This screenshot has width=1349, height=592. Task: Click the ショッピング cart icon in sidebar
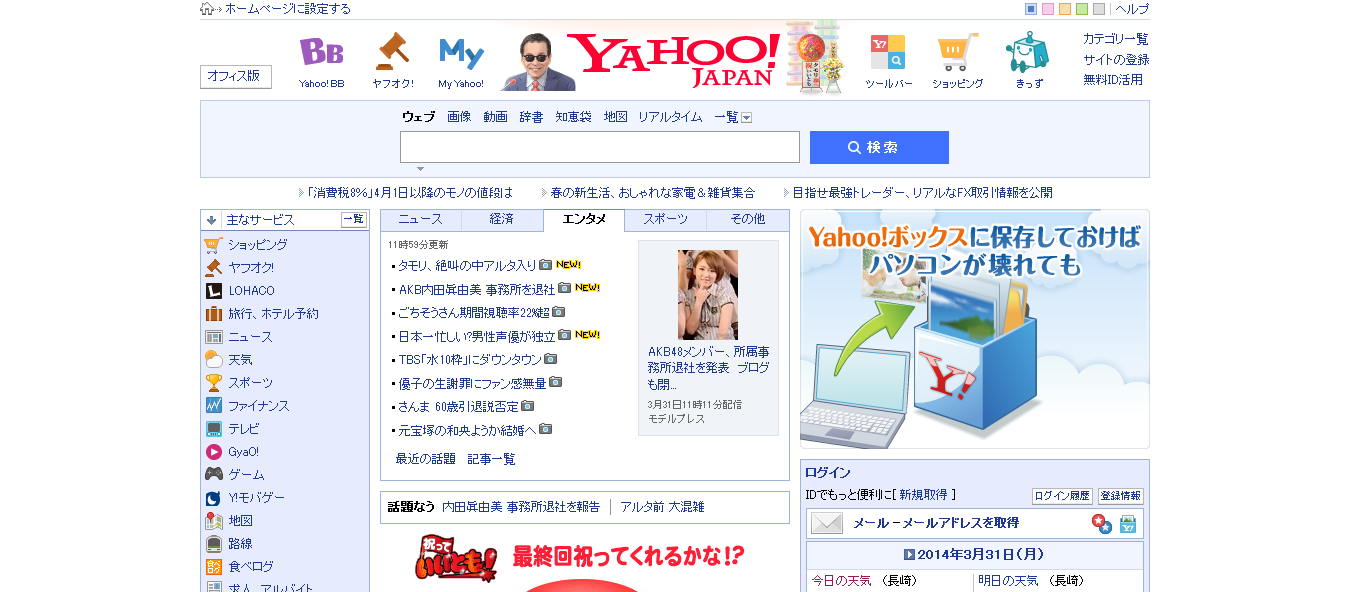(x=213, y=245)
